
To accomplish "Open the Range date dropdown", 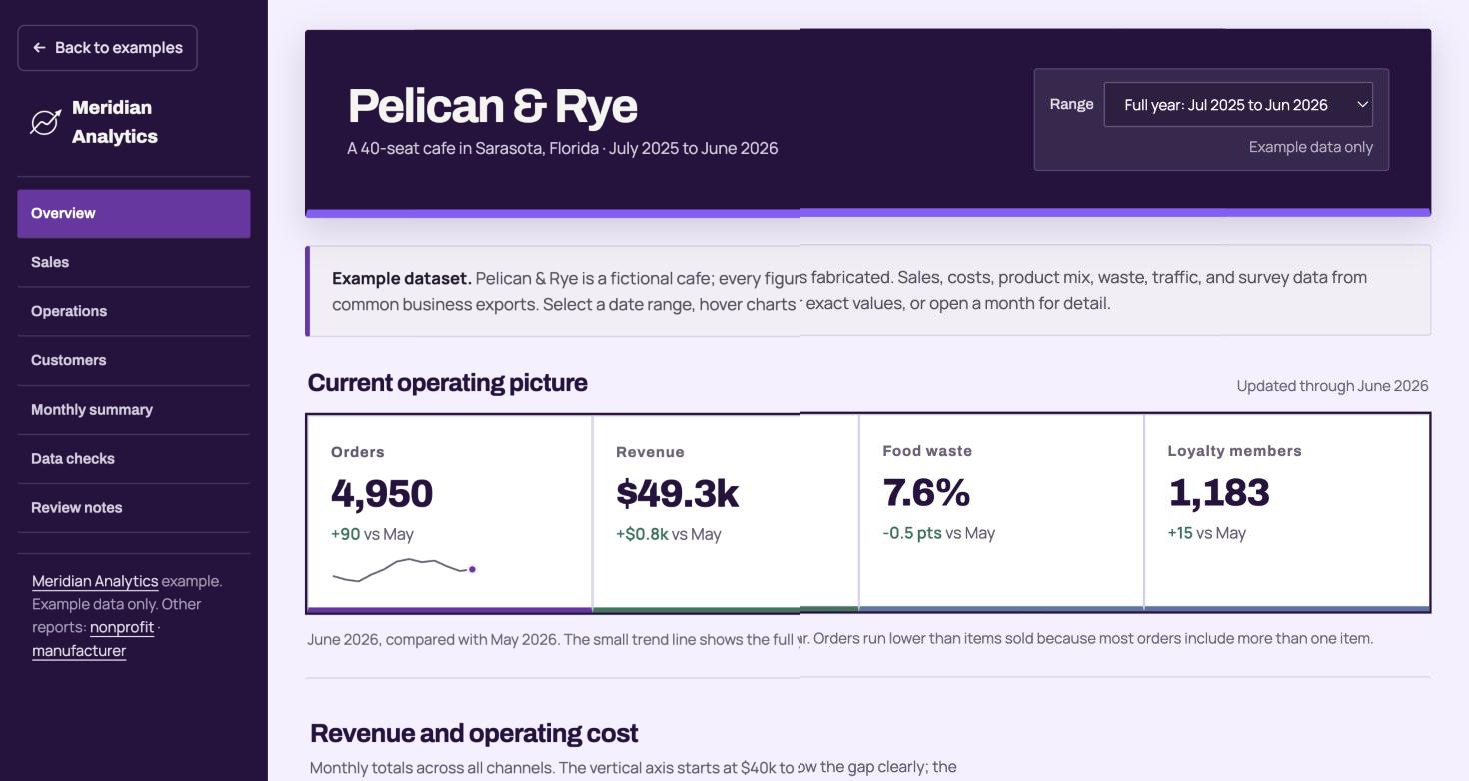I will tap(1238, 105).
